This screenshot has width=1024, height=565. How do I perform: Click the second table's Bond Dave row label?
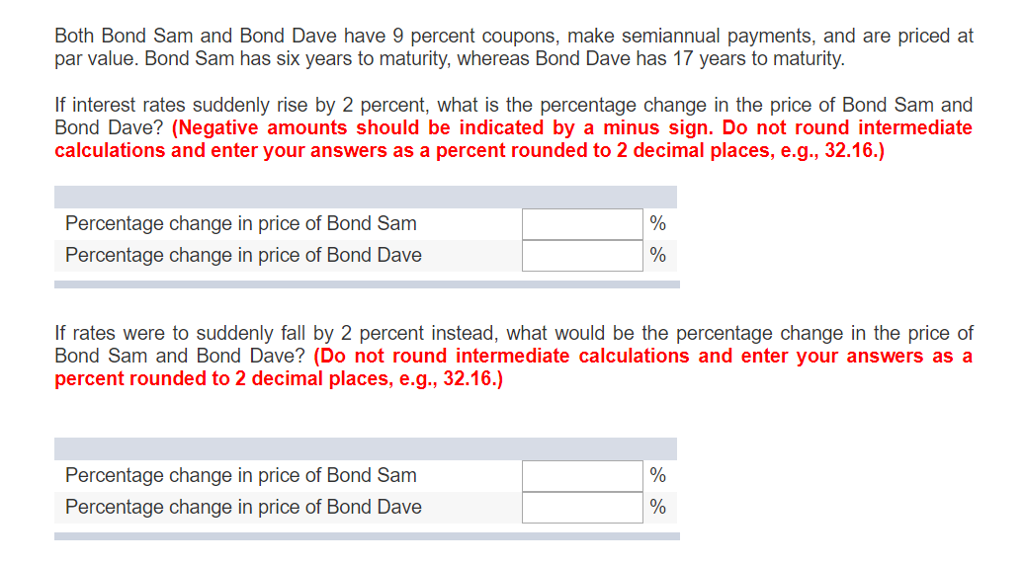[x=244, y=507]
